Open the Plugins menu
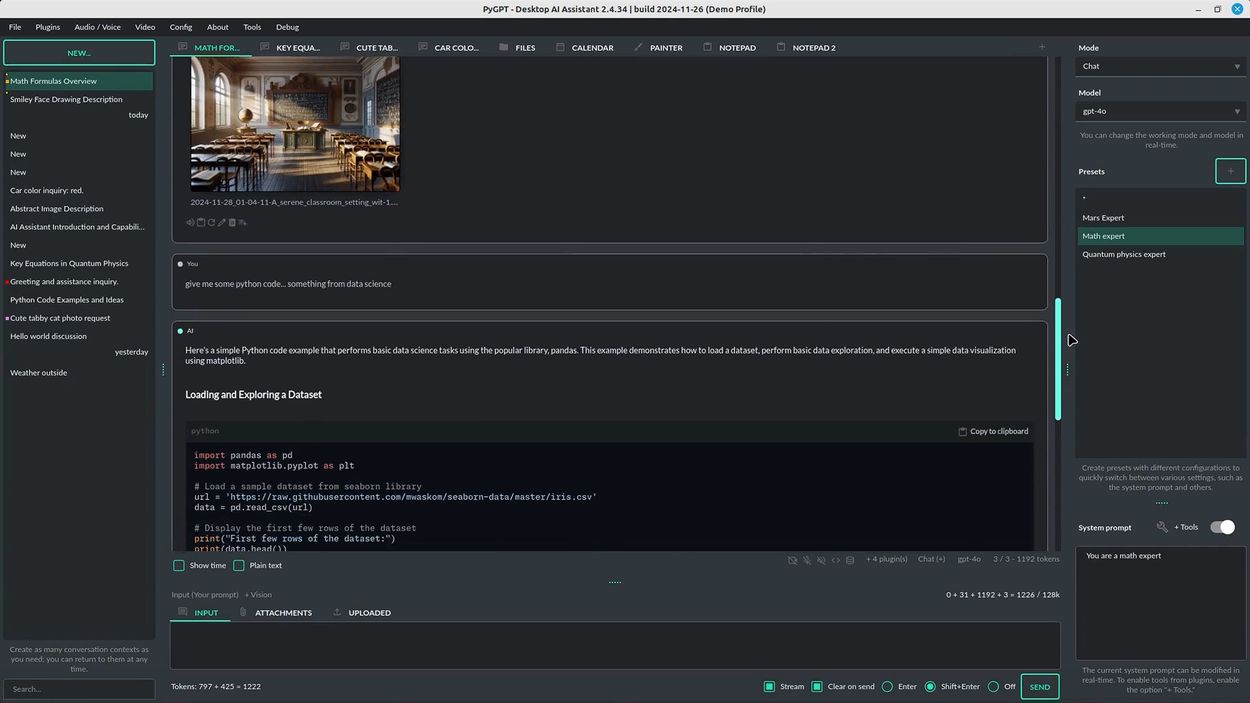Screen dimensions: 1250x703 pos(48,27)
